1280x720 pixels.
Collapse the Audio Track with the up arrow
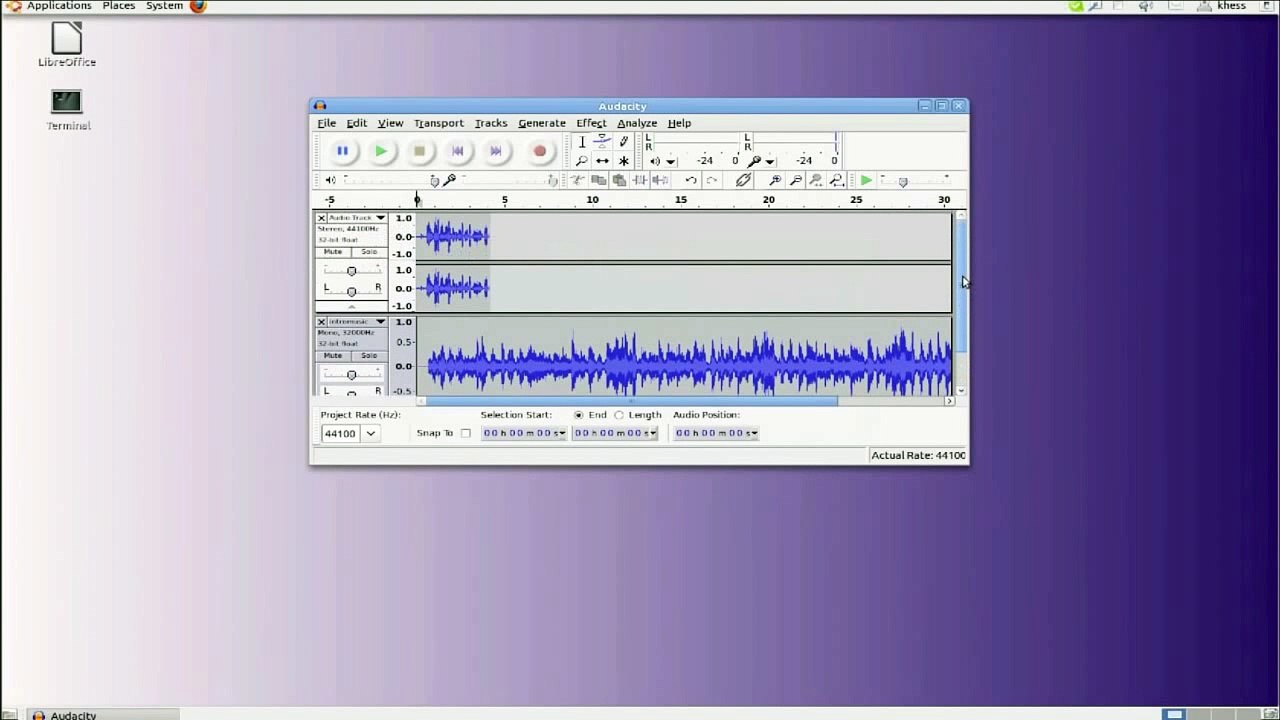(351, 306)
